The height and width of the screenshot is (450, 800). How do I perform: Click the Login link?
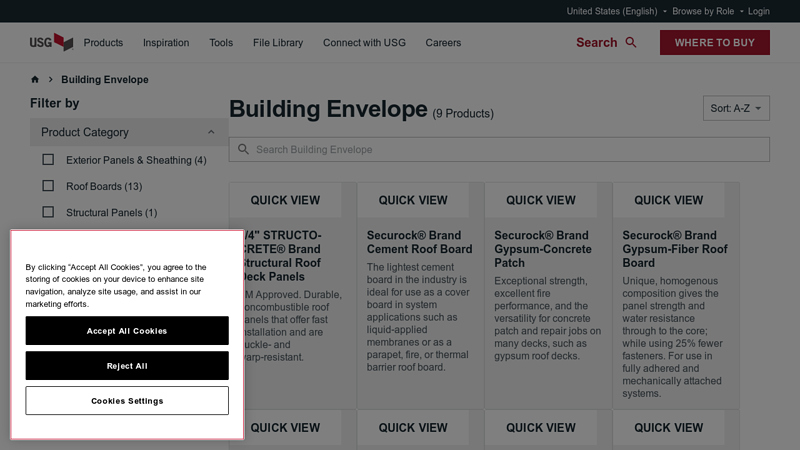tap(759, 11)
